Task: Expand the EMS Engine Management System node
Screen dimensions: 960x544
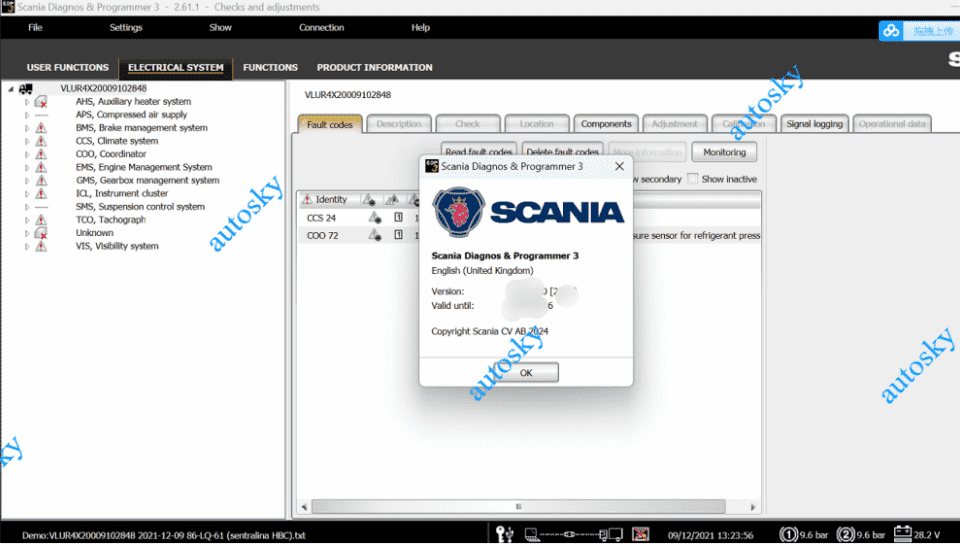Action: pyautogui.click(x=28, y=168)
